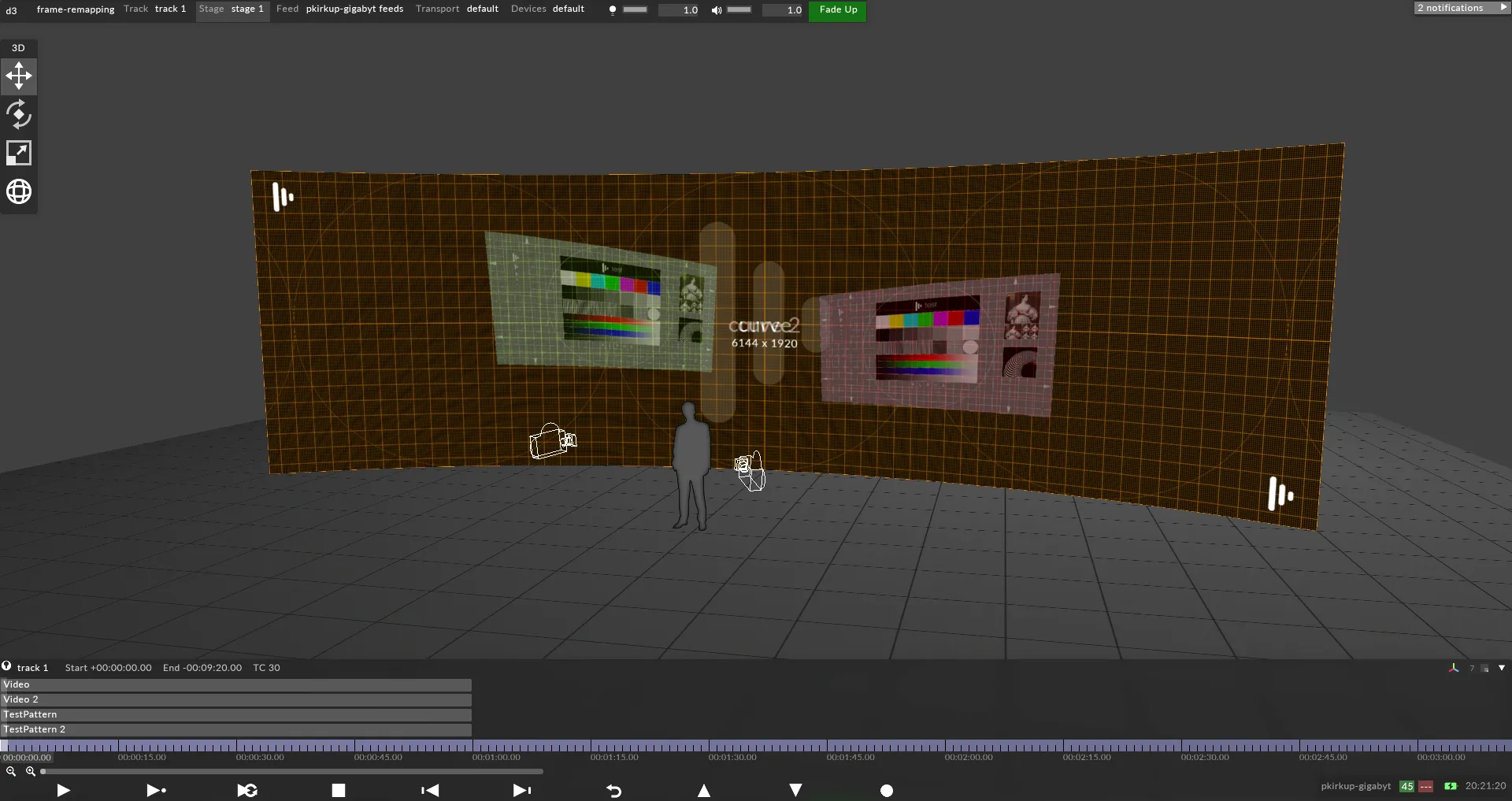Click the XYZ axis gizmo icon
The image size is (1512, 801).
[x=1454, y=668]
